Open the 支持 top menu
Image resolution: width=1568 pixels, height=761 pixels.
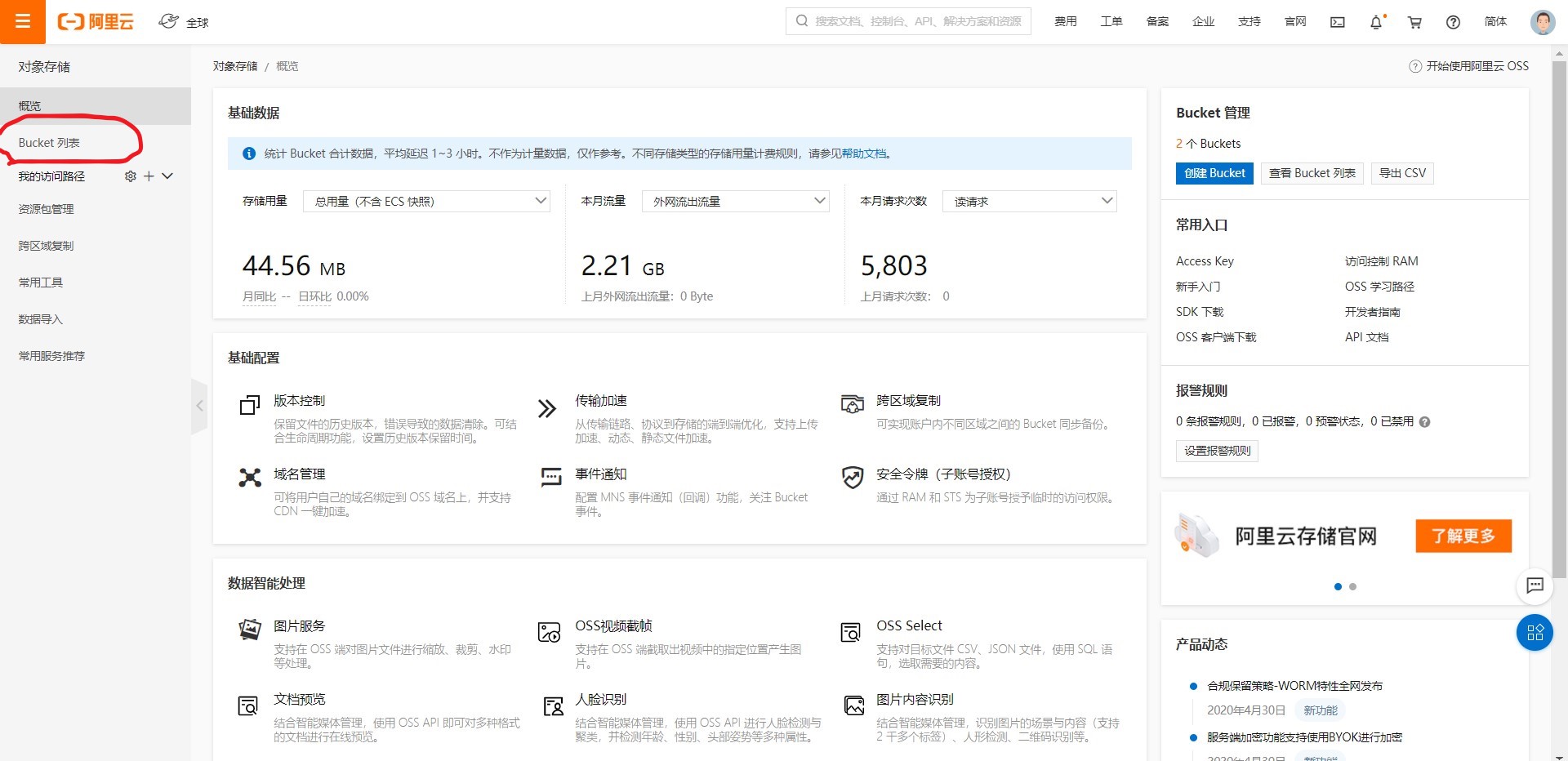point(1249,22)
